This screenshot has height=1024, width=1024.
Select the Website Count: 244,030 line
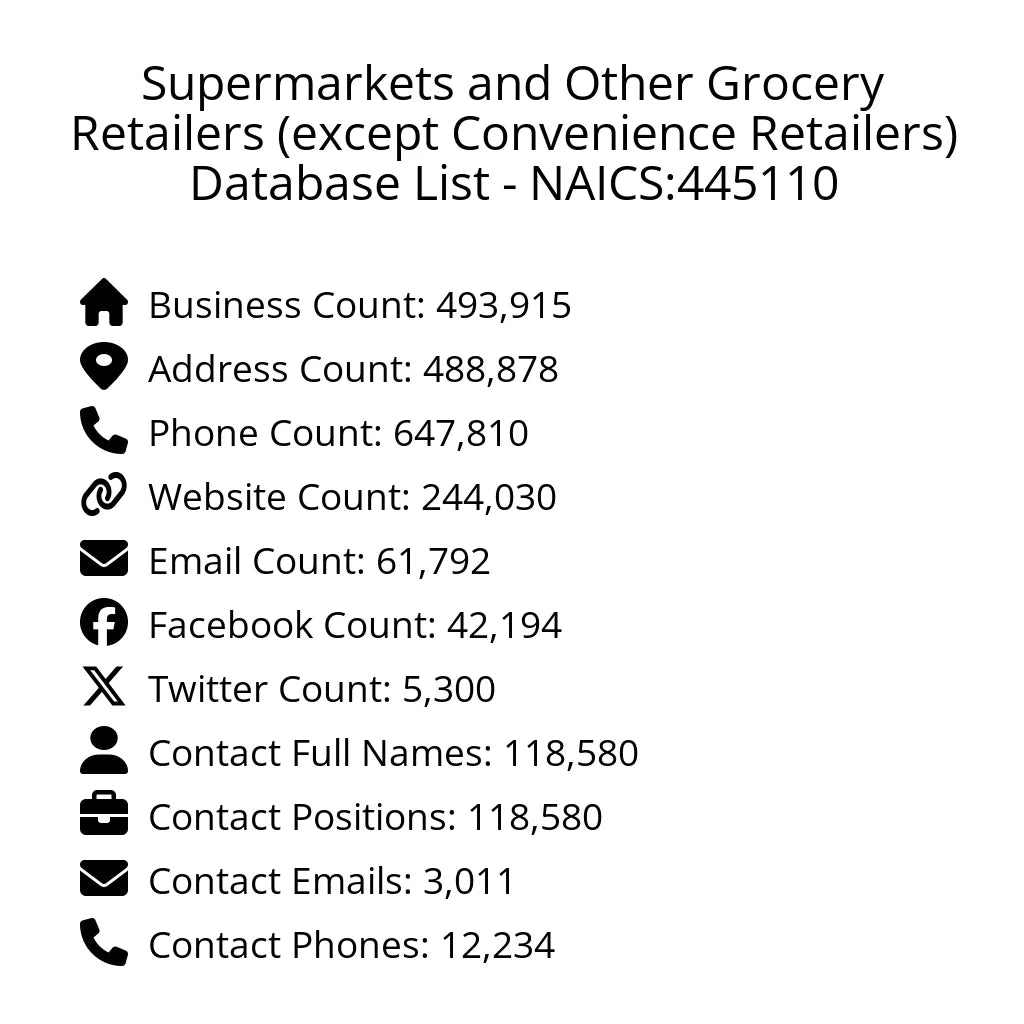click(352, 497)
